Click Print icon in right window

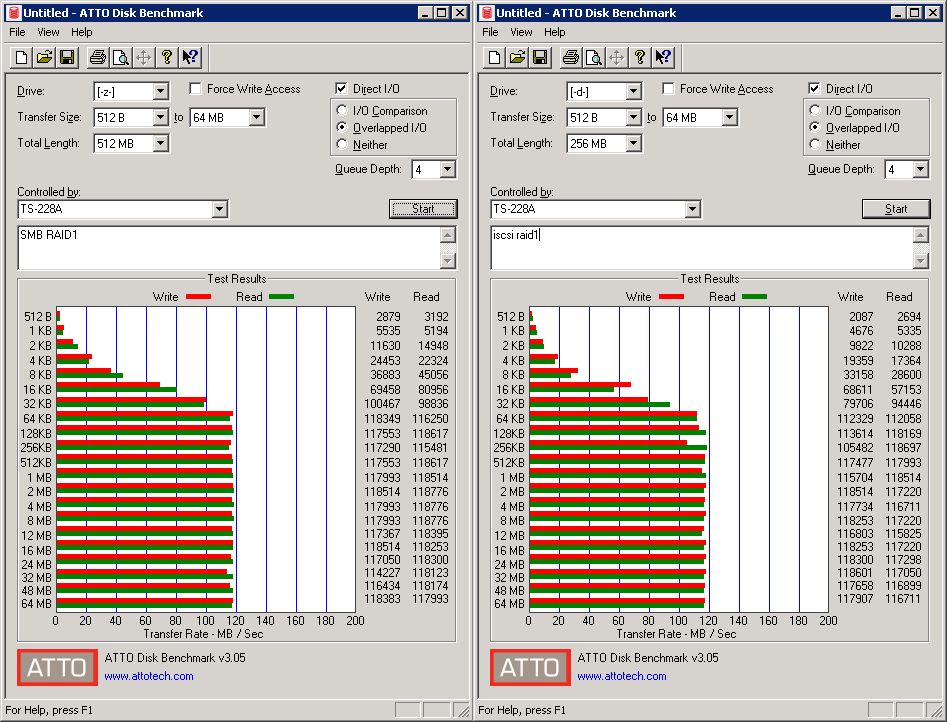click(571, 57)
